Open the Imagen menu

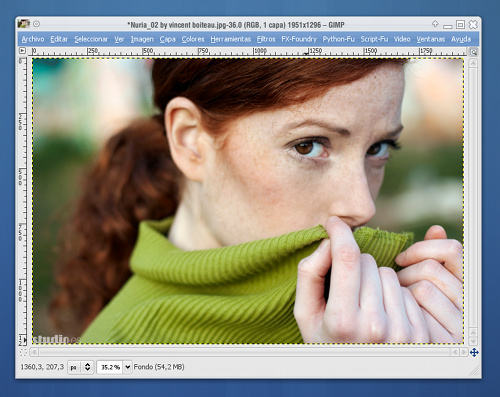point(142,39)
